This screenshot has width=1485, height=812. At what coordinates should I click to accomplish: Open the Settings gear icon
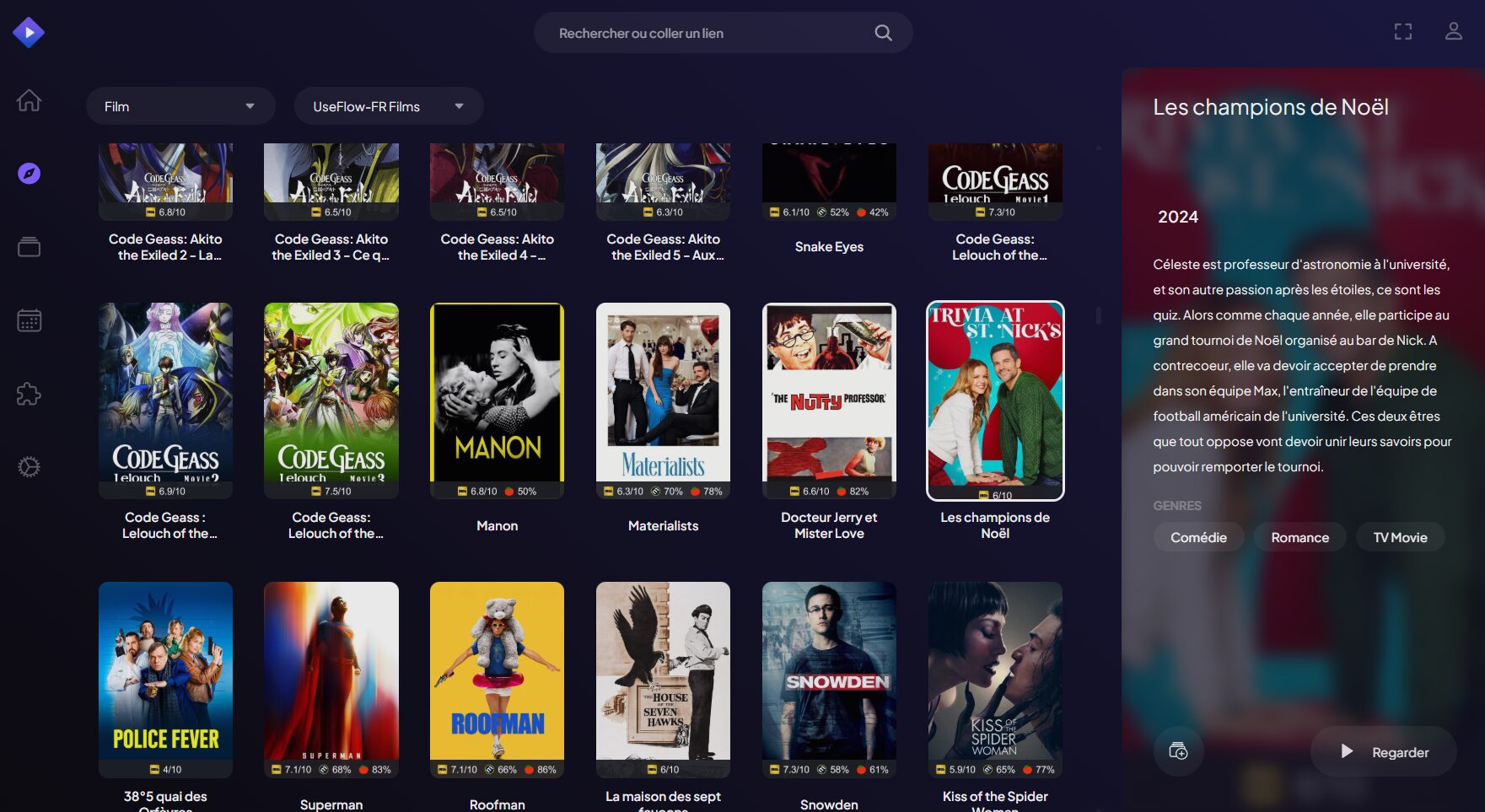pos(29,467)
